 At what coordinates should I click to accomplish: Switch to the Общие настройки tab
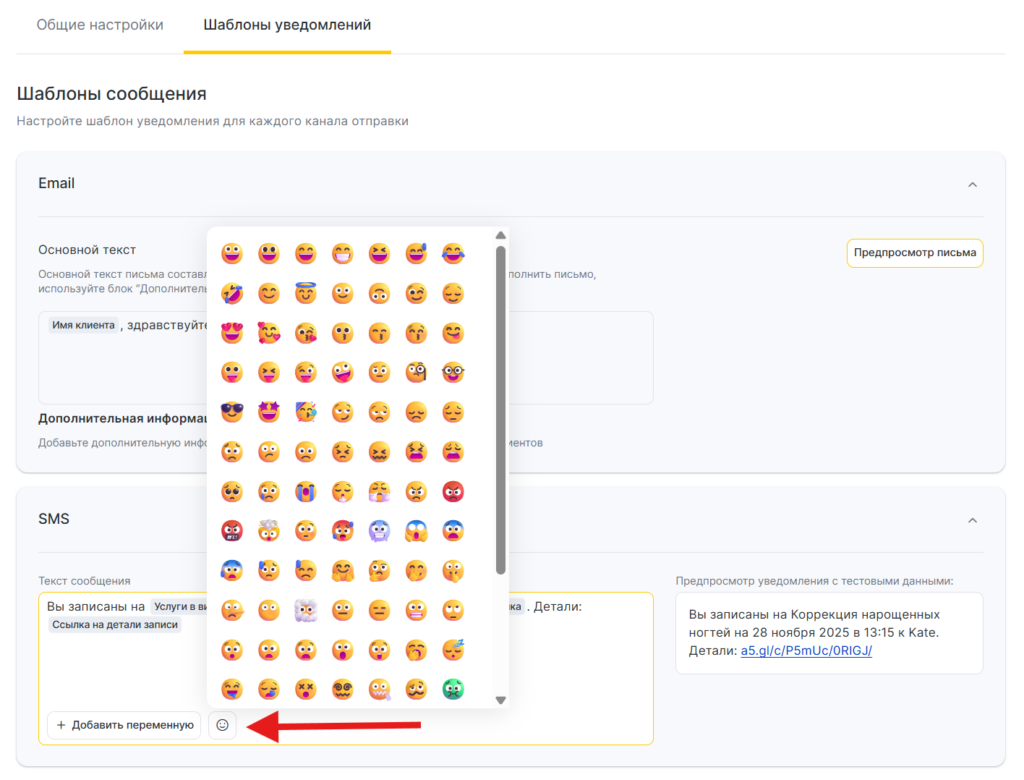click(100, 25)
